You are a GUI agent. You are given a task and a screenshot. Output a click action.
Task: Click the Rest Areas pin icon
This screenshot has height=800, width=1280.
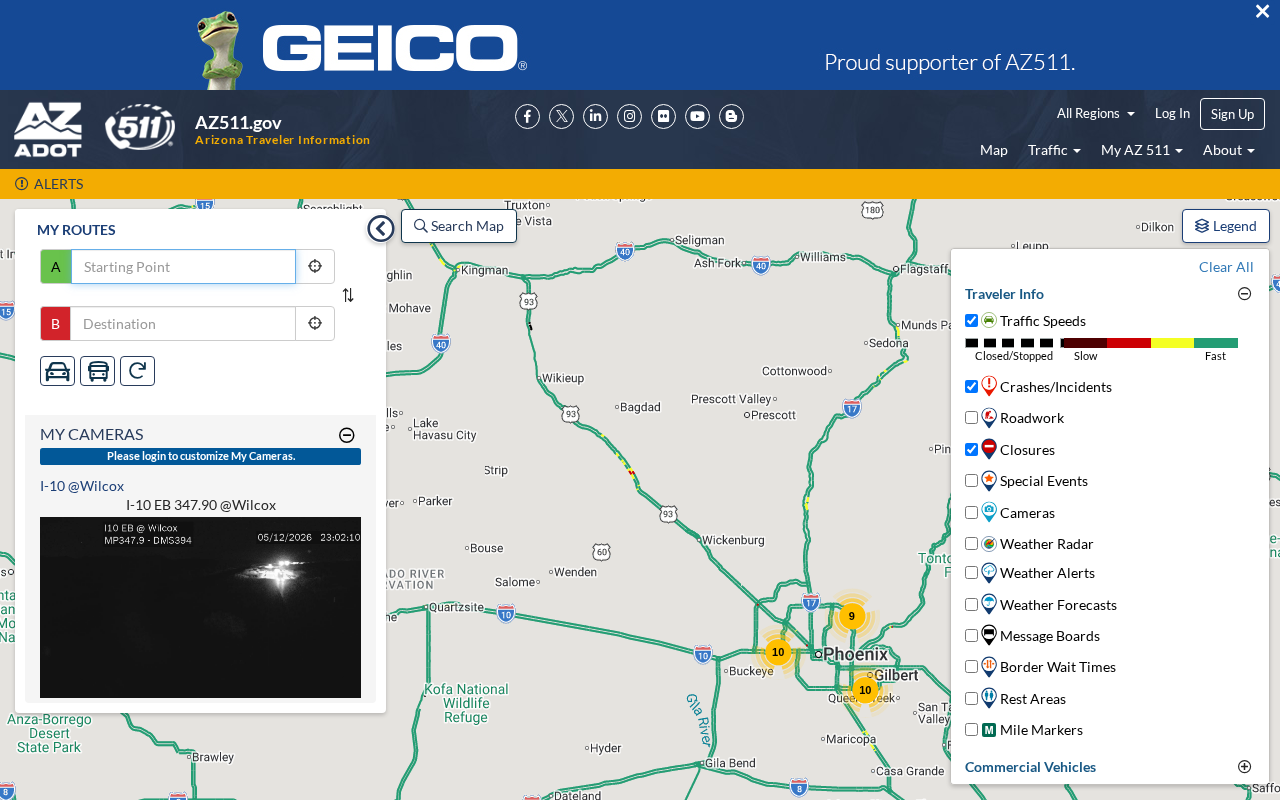tap(989, 698)
